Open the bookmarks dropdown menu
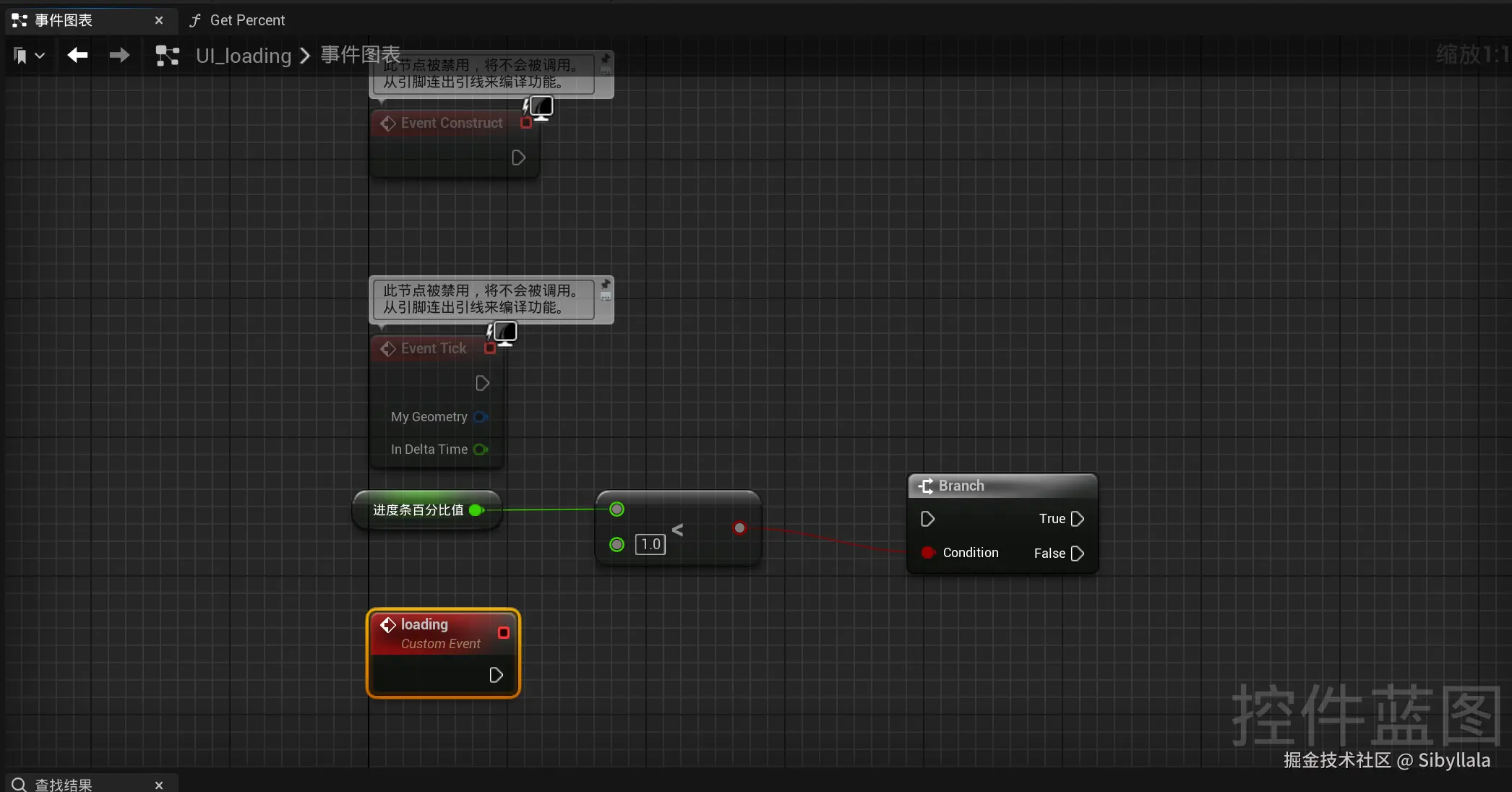The height and width of the screenshot is (792, 1512). [29, 56]
